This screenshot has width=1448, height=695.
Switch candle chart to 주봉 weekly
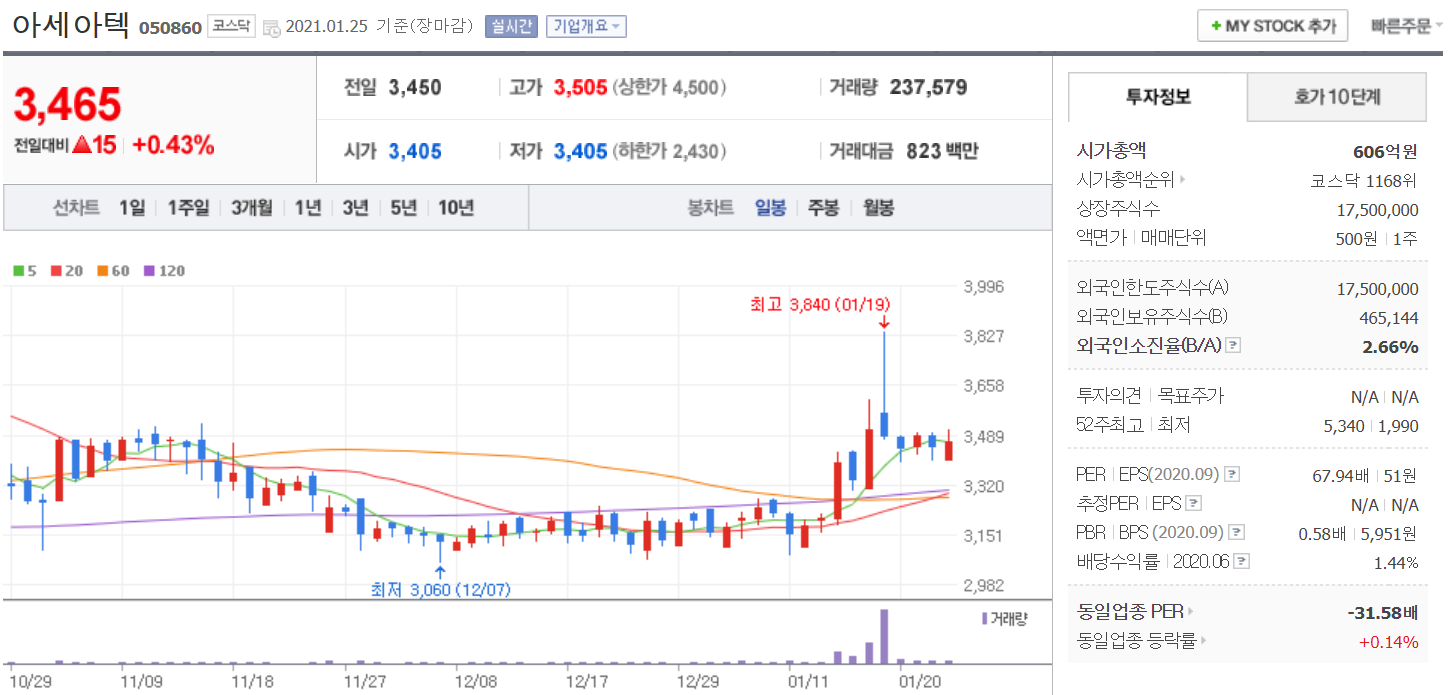click(823, 208)
